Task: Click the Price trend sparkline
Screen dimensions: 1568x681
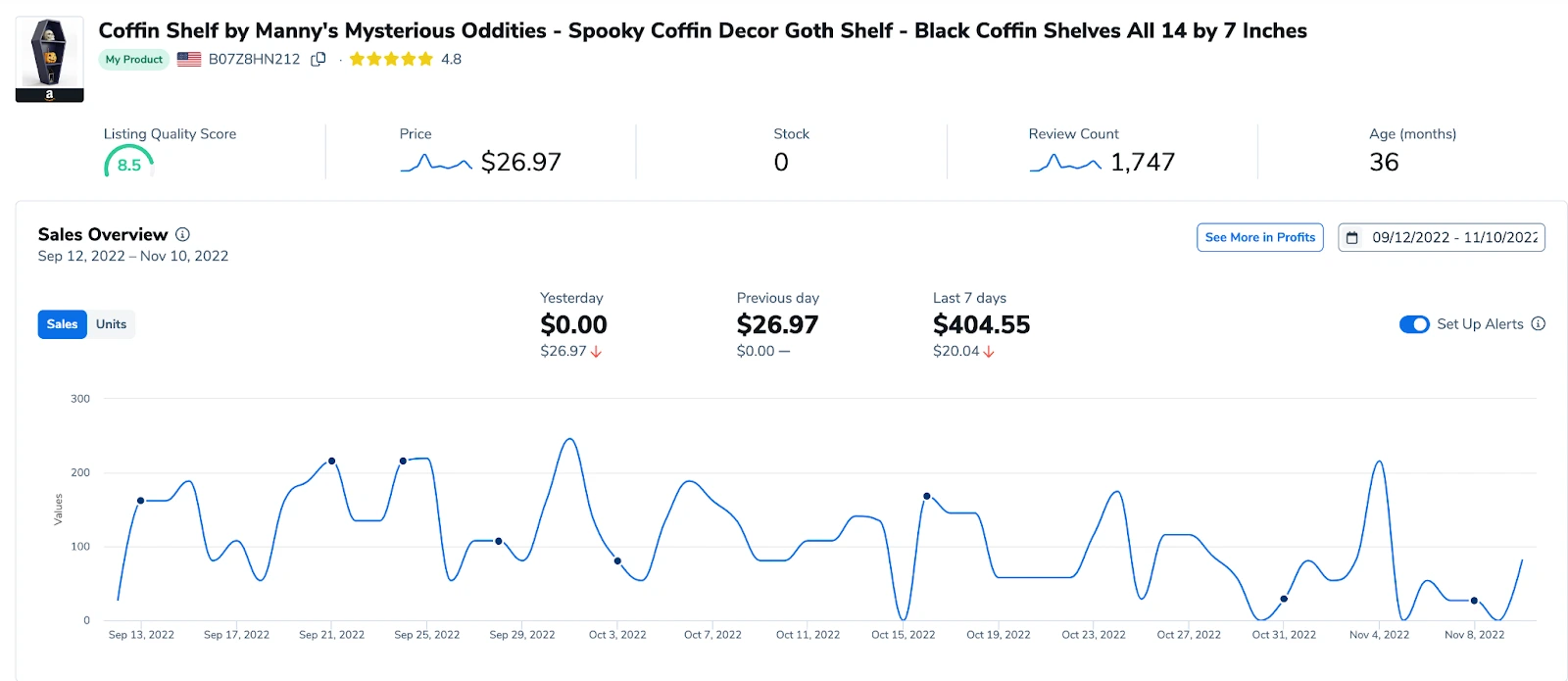Action: pos(436,163)
